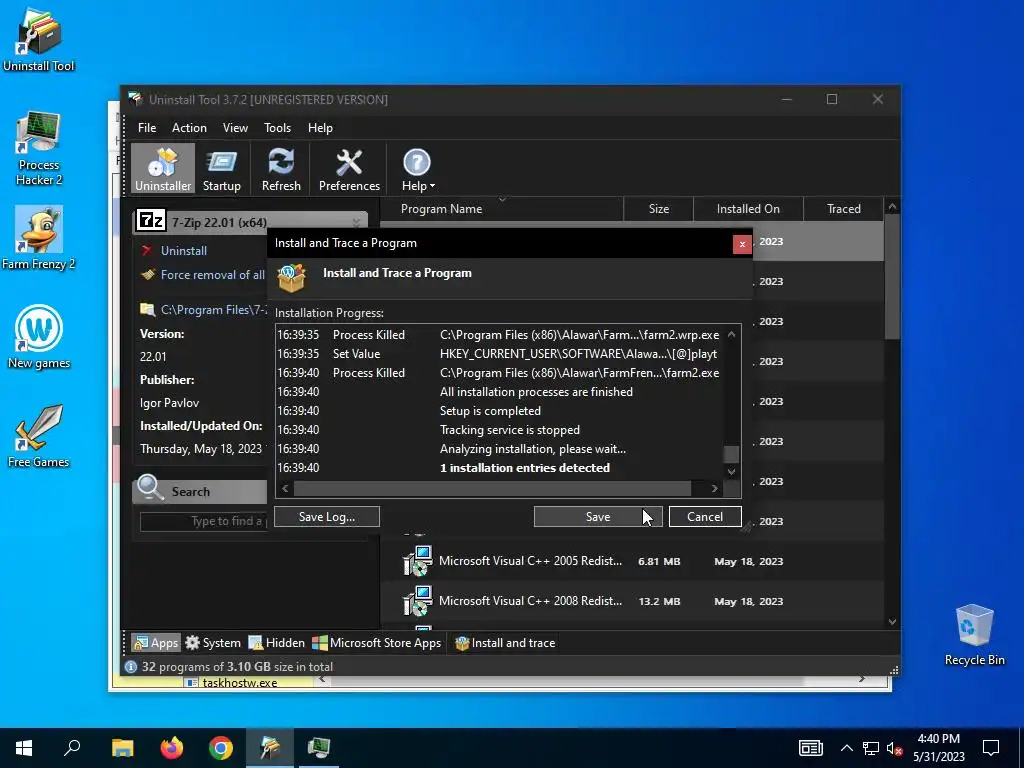The image size is (1024, 768).
Task: Open the C:\Program Files\7- folder link
Action: (x=214, y=310)
